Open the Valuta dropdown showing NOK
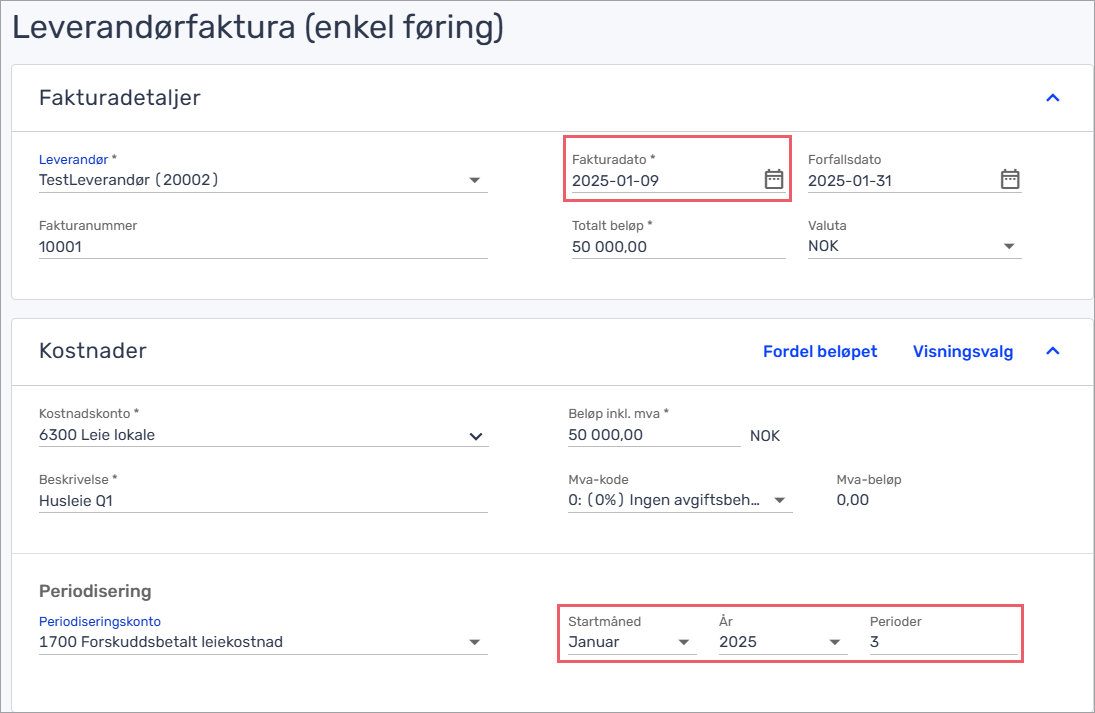The height and width of the screenshot is (713, 1095). coord(1008,246)
